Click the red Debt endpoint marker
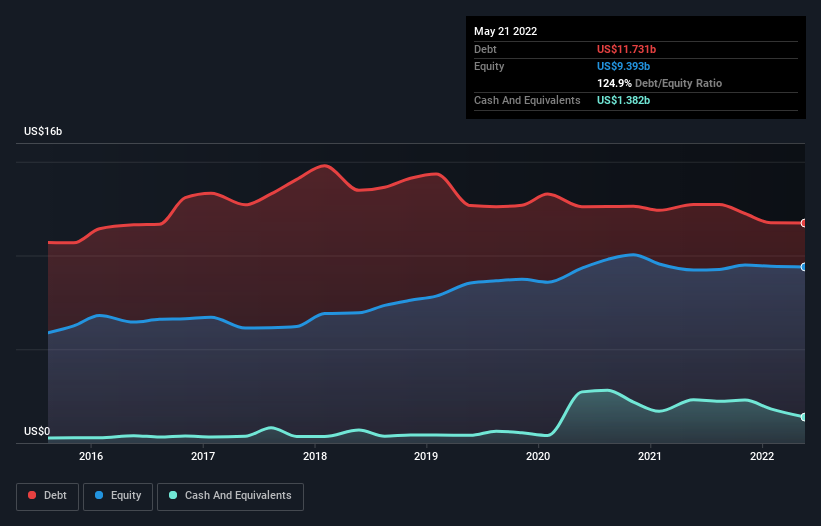This screenshot has width=821, height=526. click(804, 223)
